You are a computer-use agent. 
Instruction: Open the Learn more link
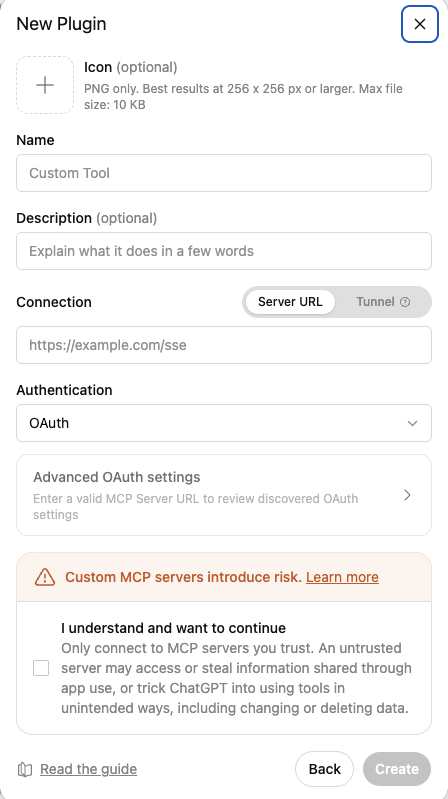tap(342, 577)
